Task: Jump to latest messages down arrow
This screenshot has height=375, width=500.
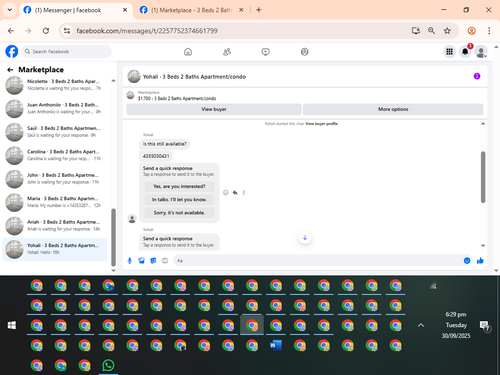Action: click(x=305, y=238)
